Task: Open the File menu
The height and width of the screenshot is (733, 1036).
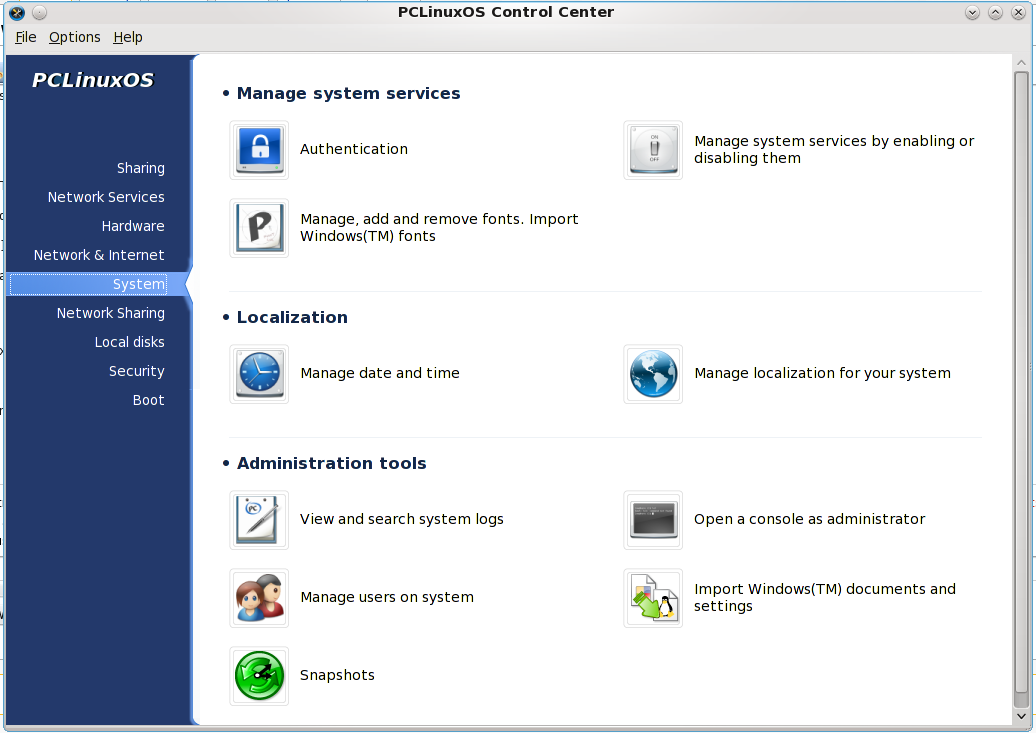Action: coord(26,38)
